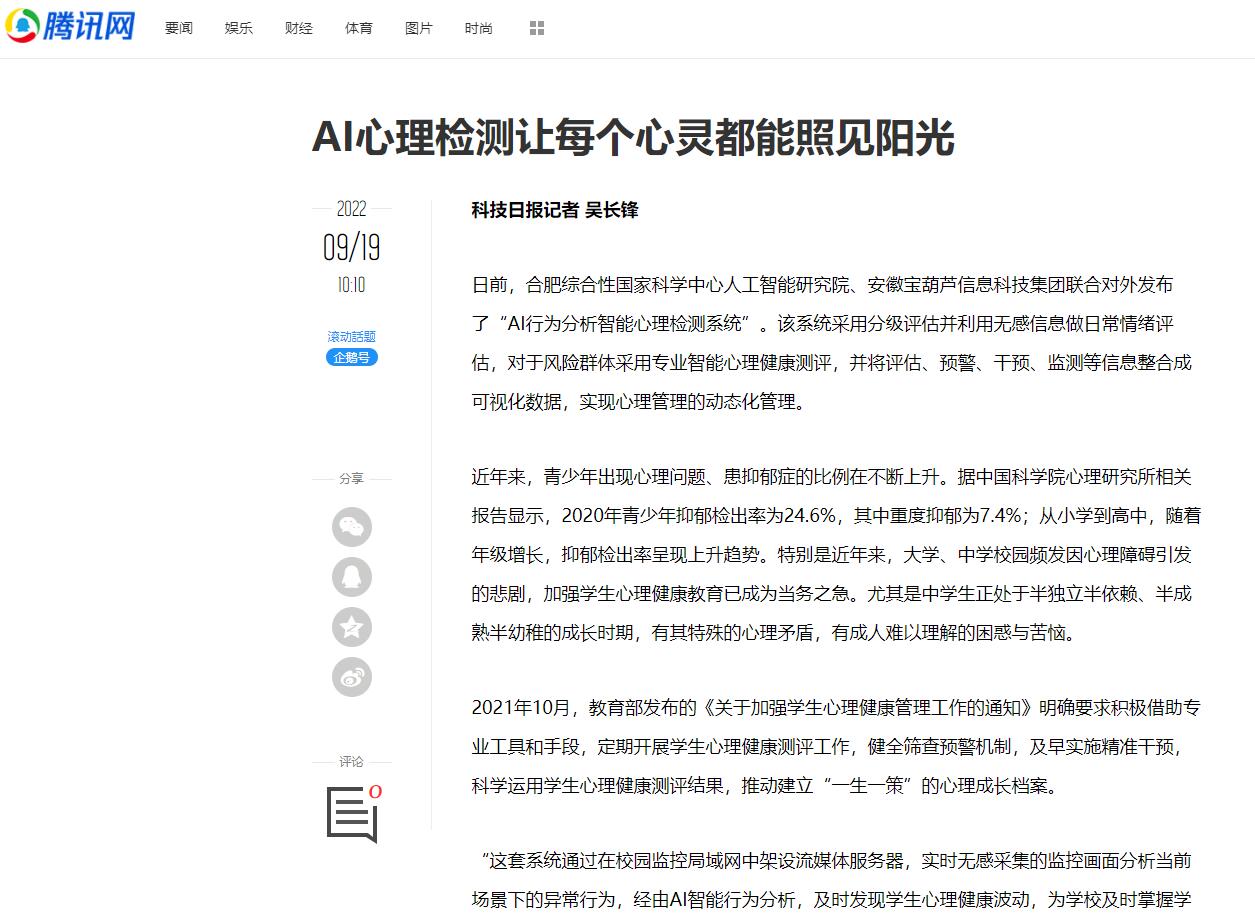Click the line 熟半幼稚的成长时期，有其特殊的心理矛盾
Viewport: 1255px width, 917px height.
coord(774,632)
